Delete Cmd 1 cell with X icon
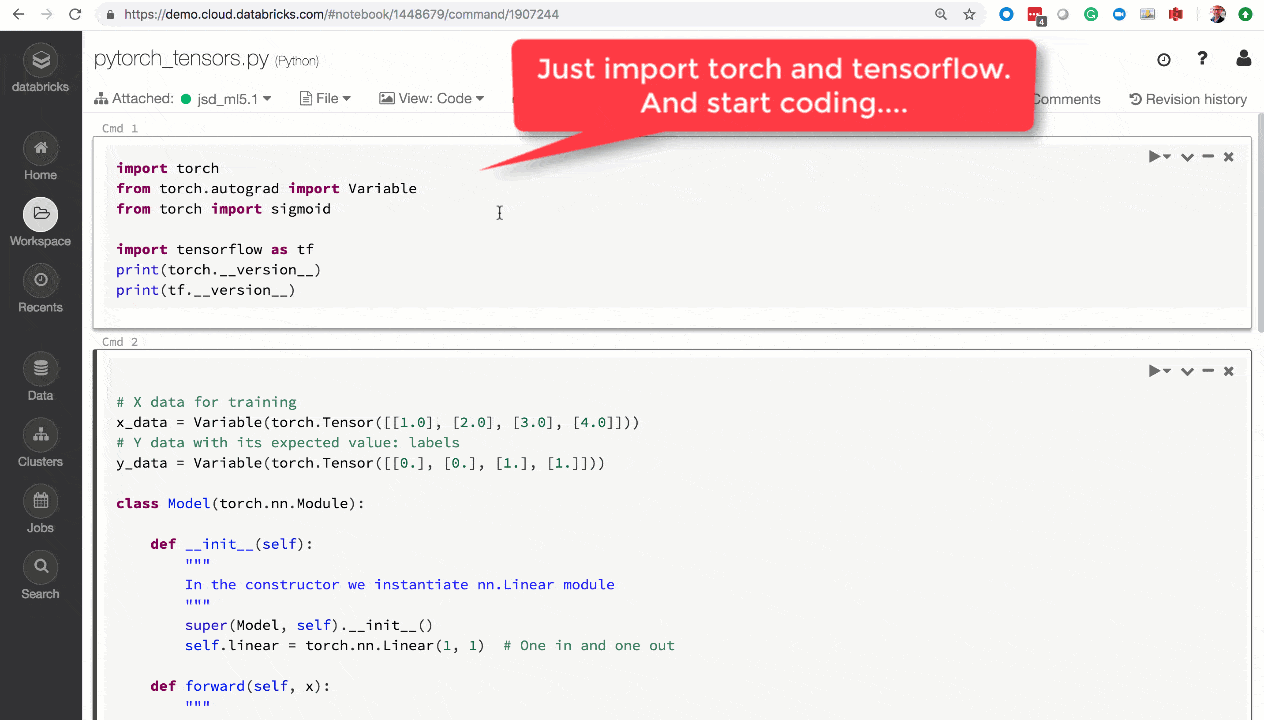Viewport: 1264px width, 720px height. (1229, 157)
